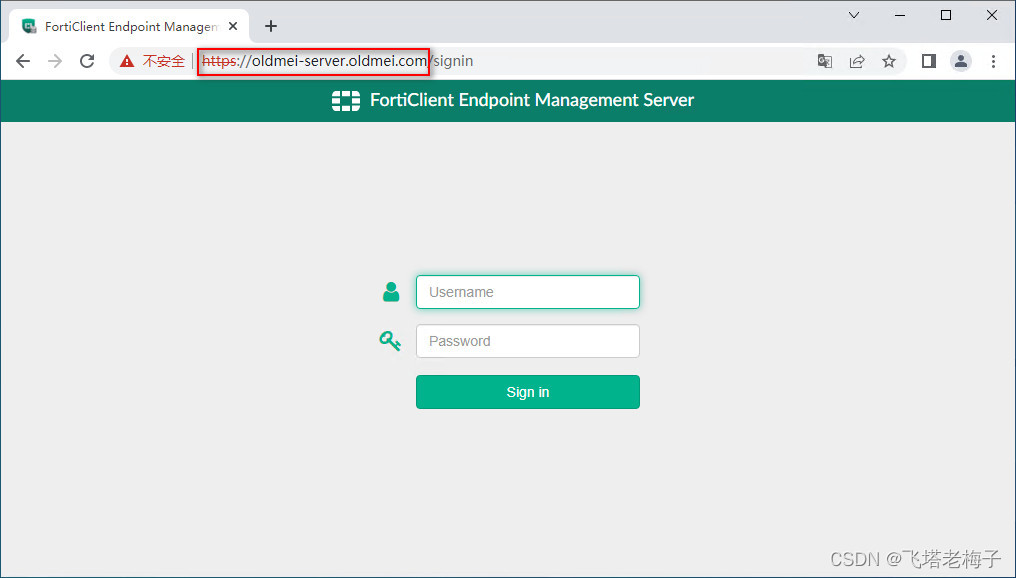Screen dimensions: 1016x578
Task: Open the three-dot browser menu
Action: click(993, 61)
